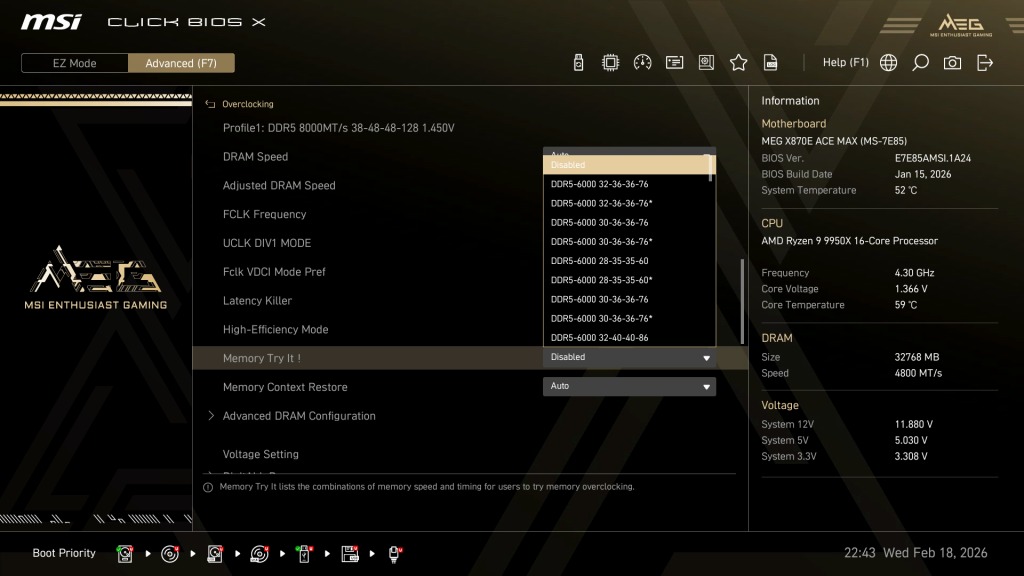Select Latency Killer row
Viewport: 1024px width, 576px height.
470,300
